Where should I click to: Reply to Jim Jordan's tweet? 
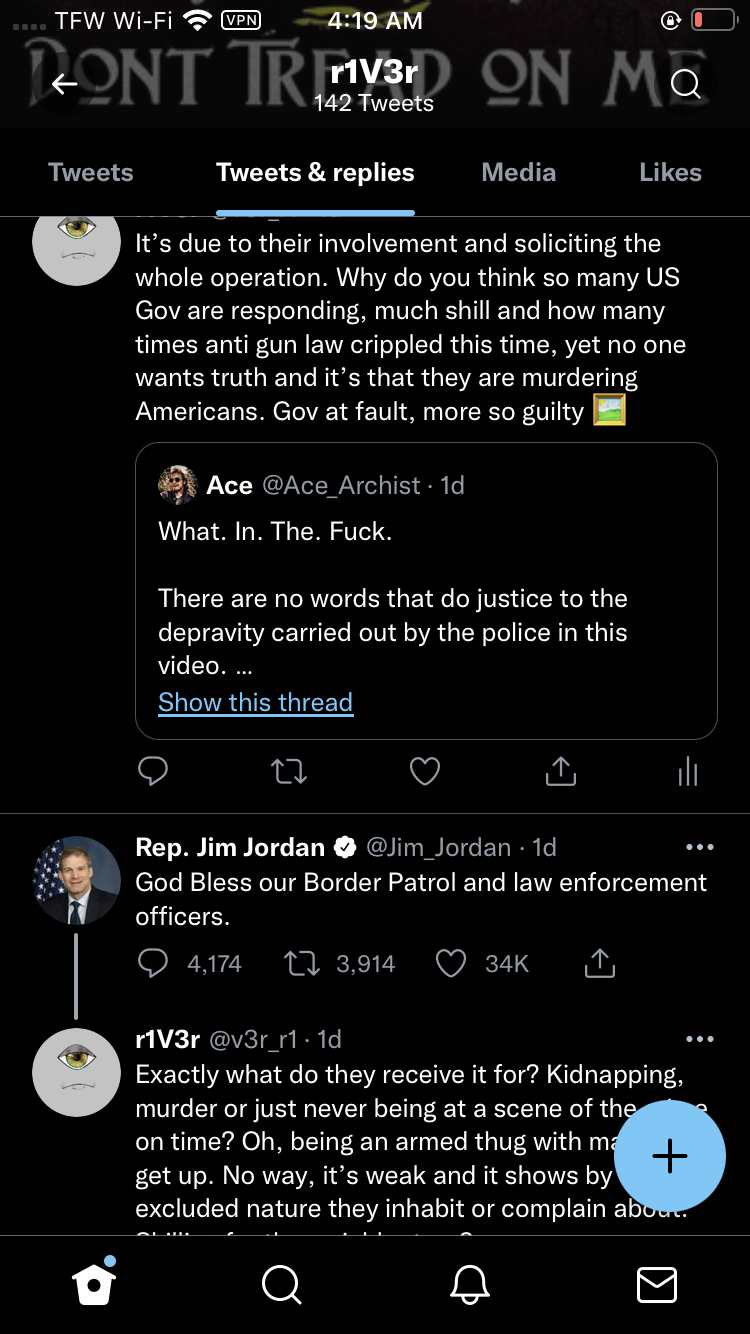click(153, 963)
